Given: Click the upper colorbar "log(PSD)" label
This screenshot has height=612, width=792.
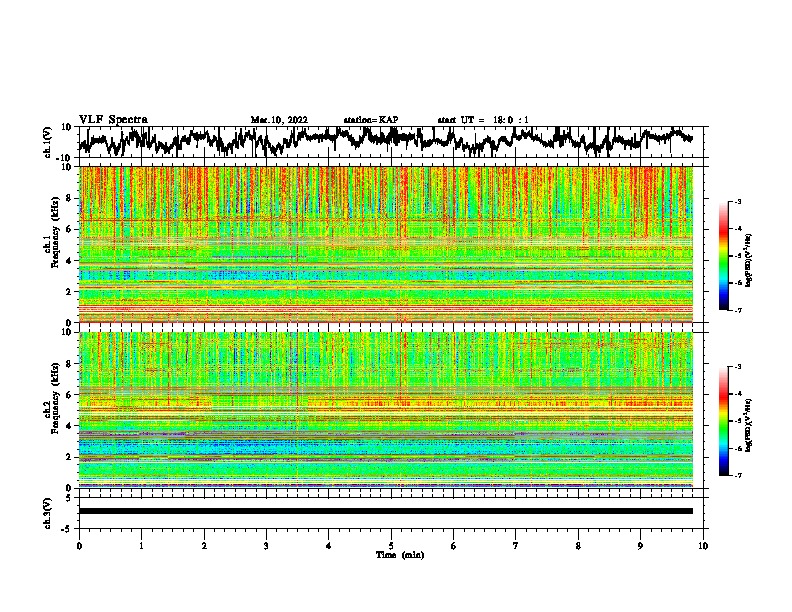Looking at the screenshot, I should tap(748, 261).
